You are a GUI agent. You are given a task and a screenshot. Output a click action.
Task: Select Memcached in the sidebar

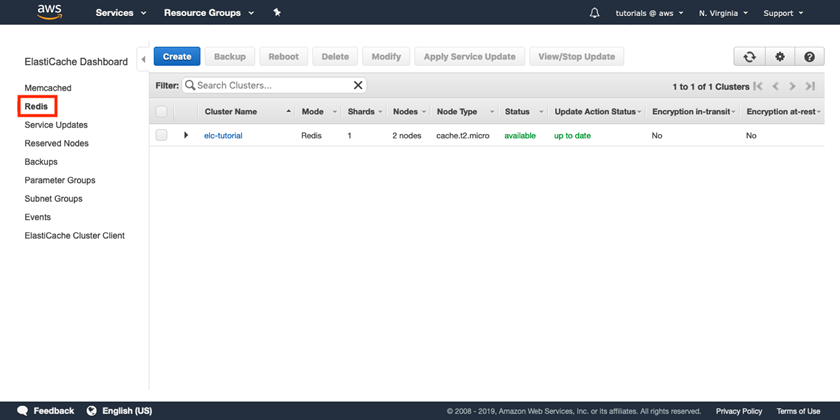pyautogui.click(x=48, y=88)
